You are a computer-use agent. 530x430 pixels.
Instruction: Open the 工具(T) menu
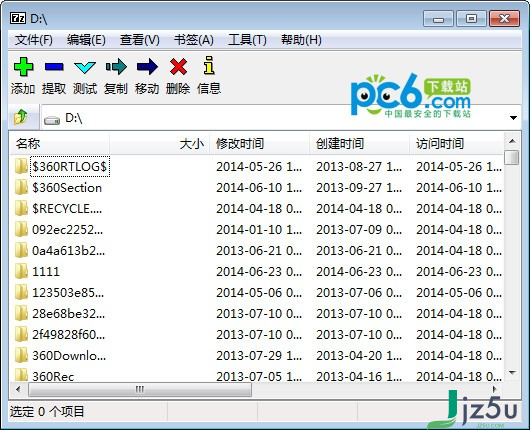247,40
